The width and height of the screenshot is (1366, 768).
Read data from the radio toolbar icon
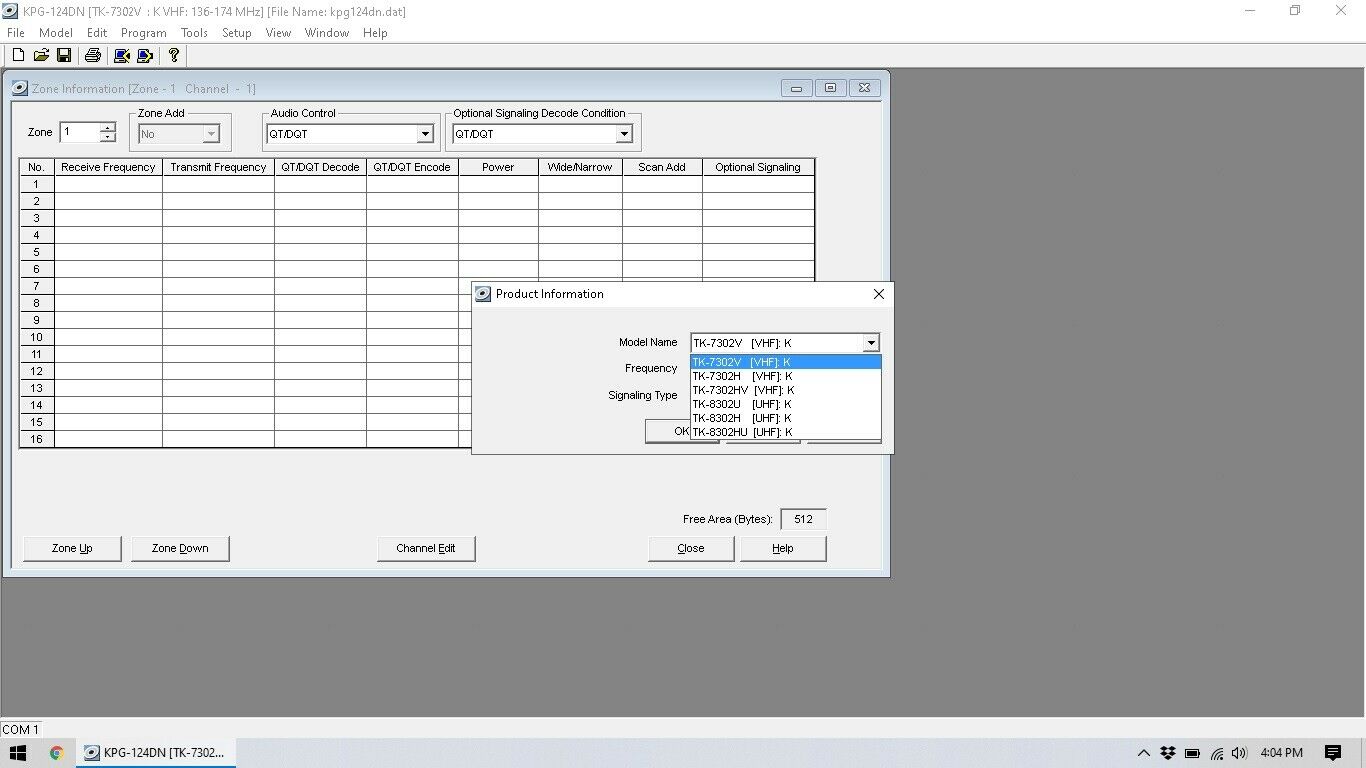(x=122, y=56)
